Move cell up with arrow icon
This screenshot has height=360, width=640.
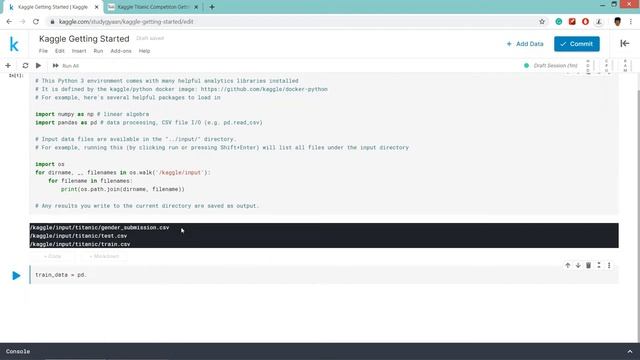[568, 265]
